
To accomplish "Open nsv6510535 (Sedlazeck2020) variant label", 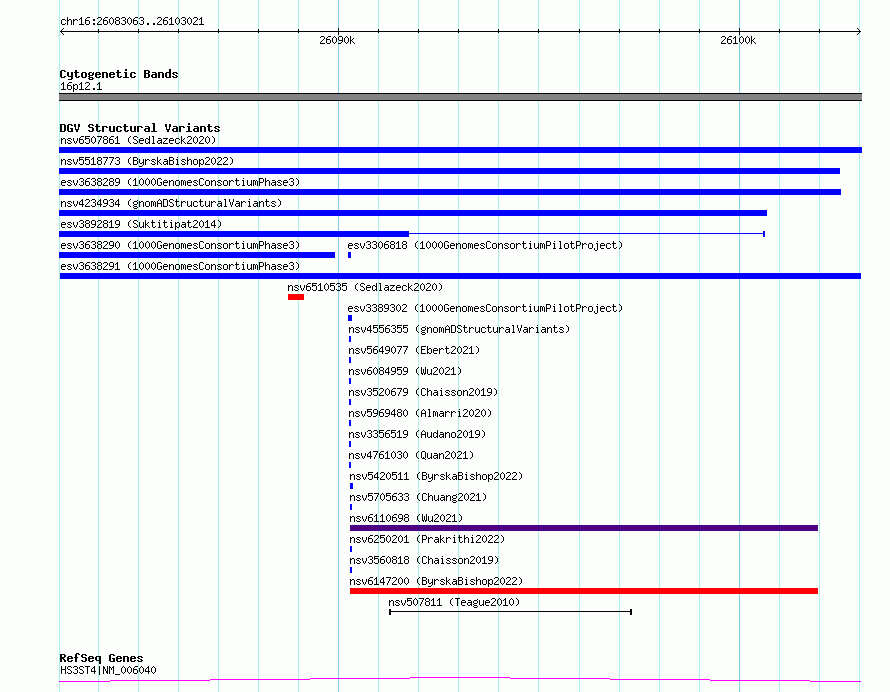I will pos(365,287).
